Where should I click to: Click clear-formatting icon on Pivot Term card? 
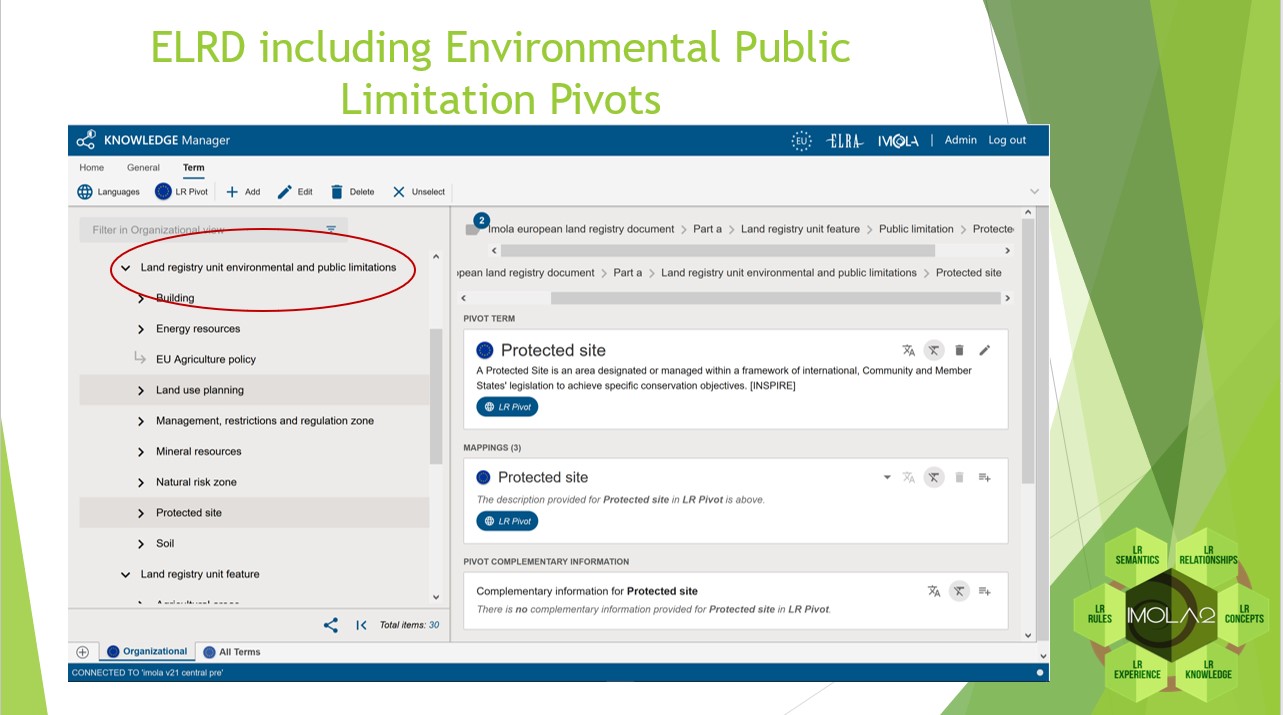[x=934, y=350]
